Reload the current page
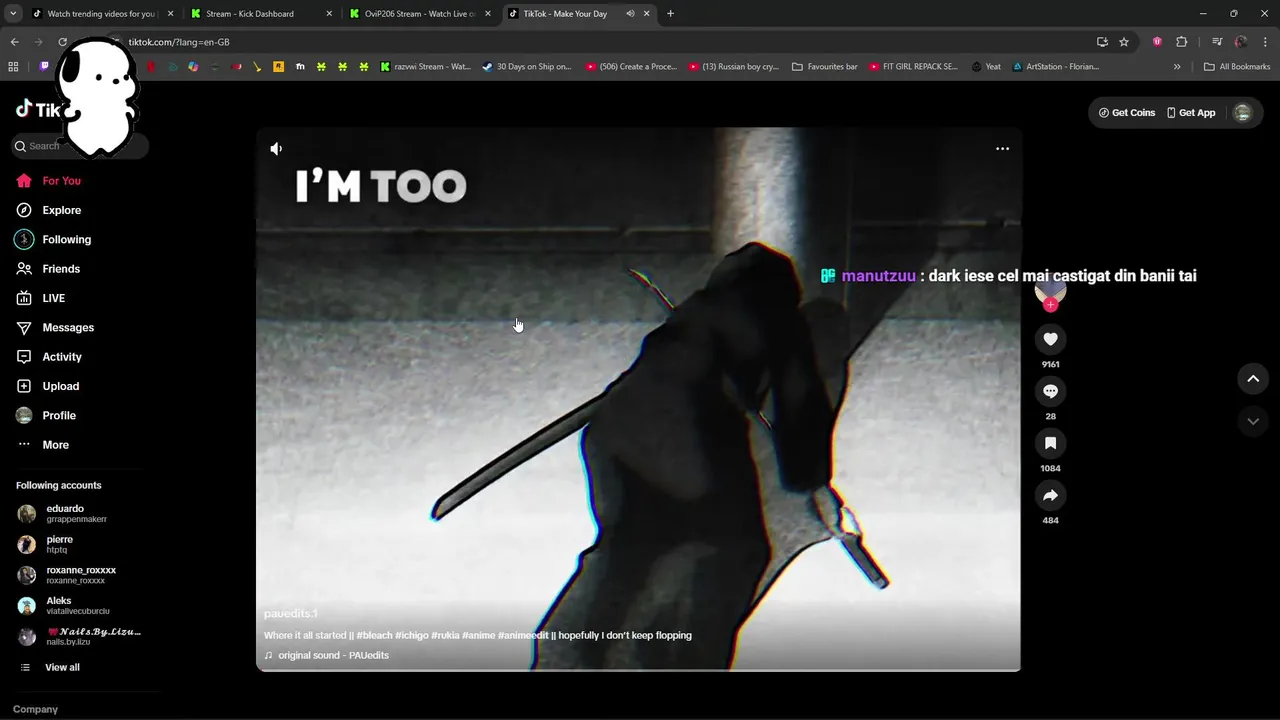This screenshot has height=720, width=1280. pyautogui.click(x=62, y=42)
